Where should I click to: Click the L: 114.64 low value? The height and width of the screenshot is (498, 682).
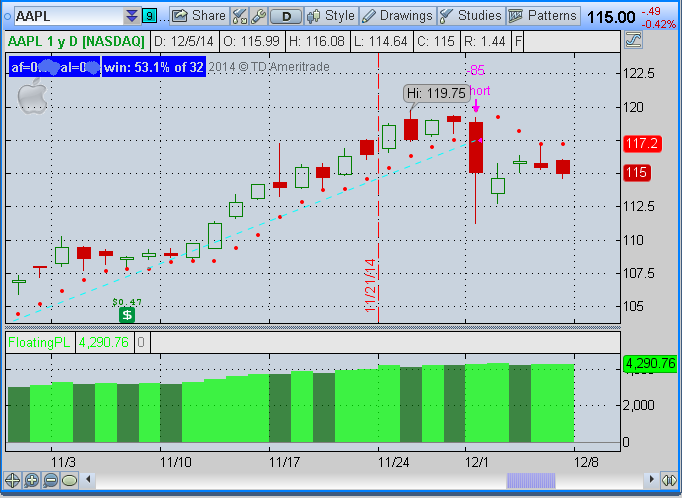381,42
